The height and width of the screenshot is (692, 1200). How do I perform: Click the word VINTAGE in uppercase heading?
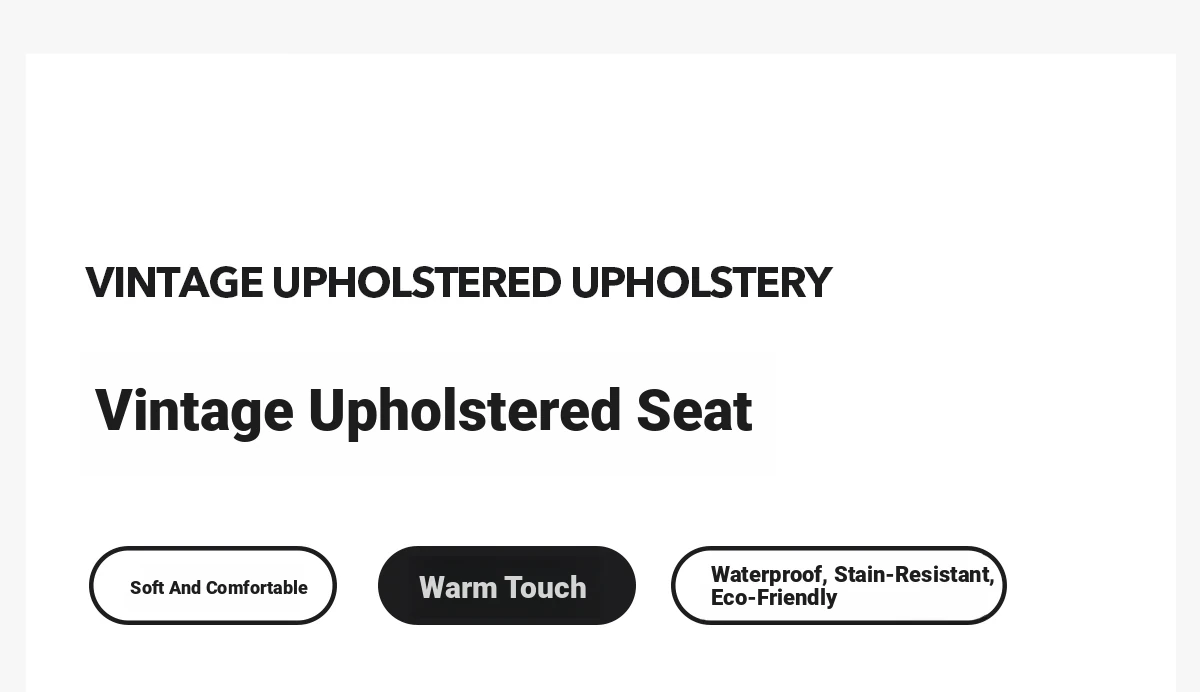(174, 283)
